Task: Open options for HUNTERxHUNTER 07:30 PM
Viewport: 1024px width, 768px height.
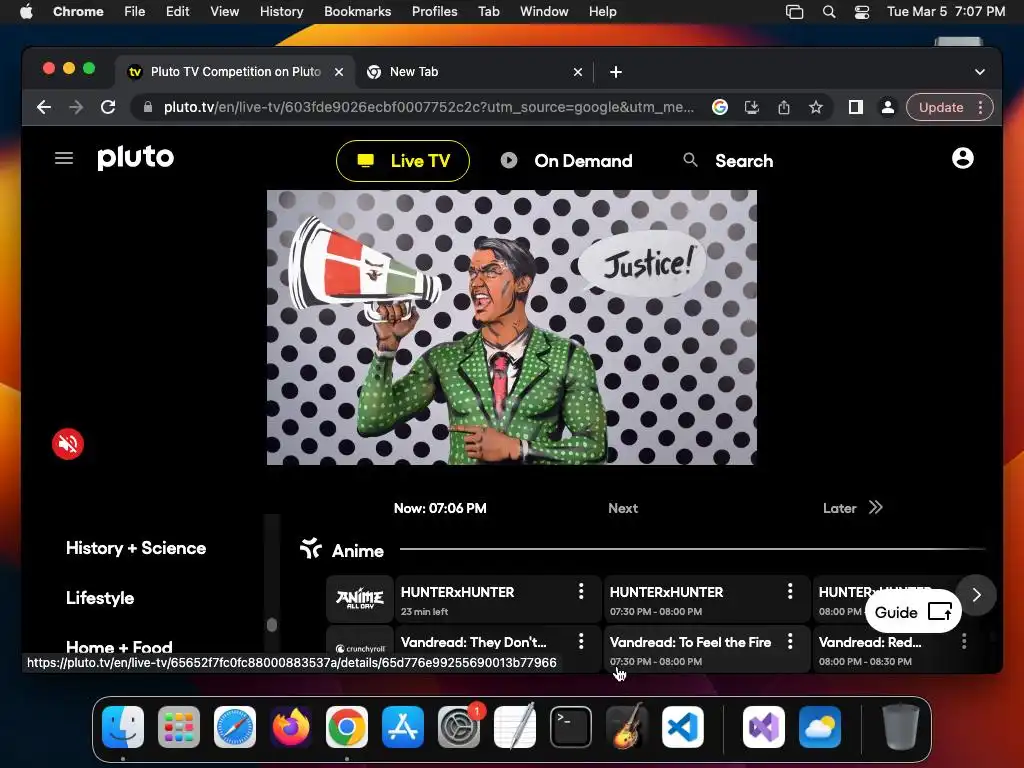Action: [x=790, y=592]
